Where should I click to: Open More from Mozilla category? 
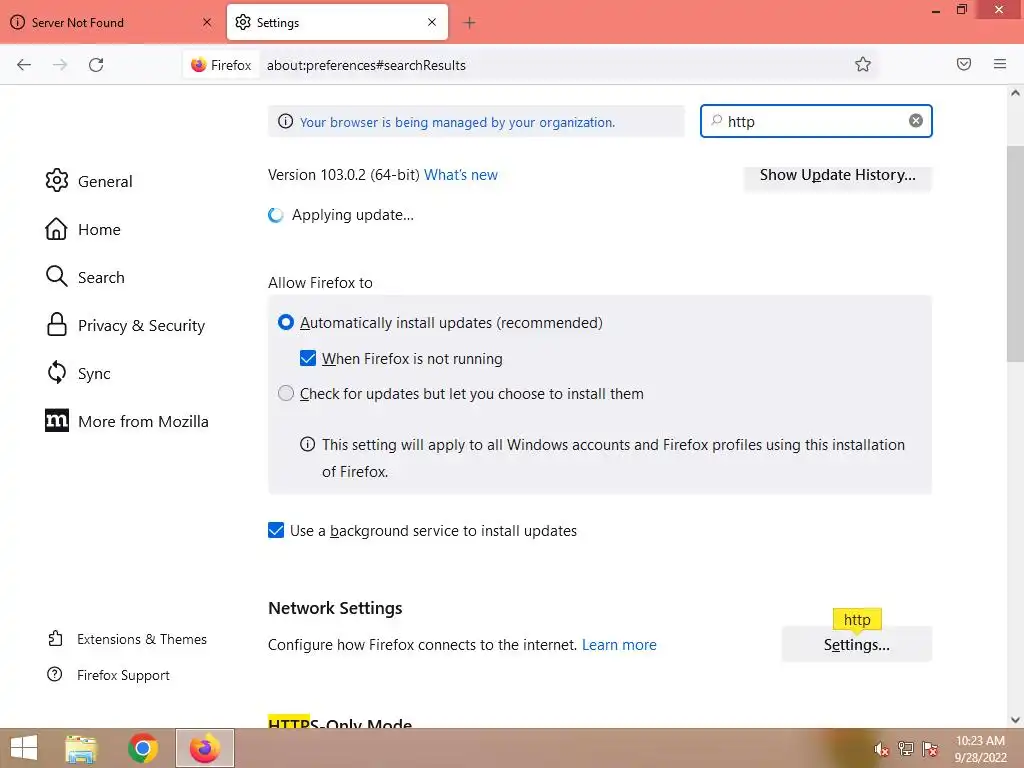[127, 421]
